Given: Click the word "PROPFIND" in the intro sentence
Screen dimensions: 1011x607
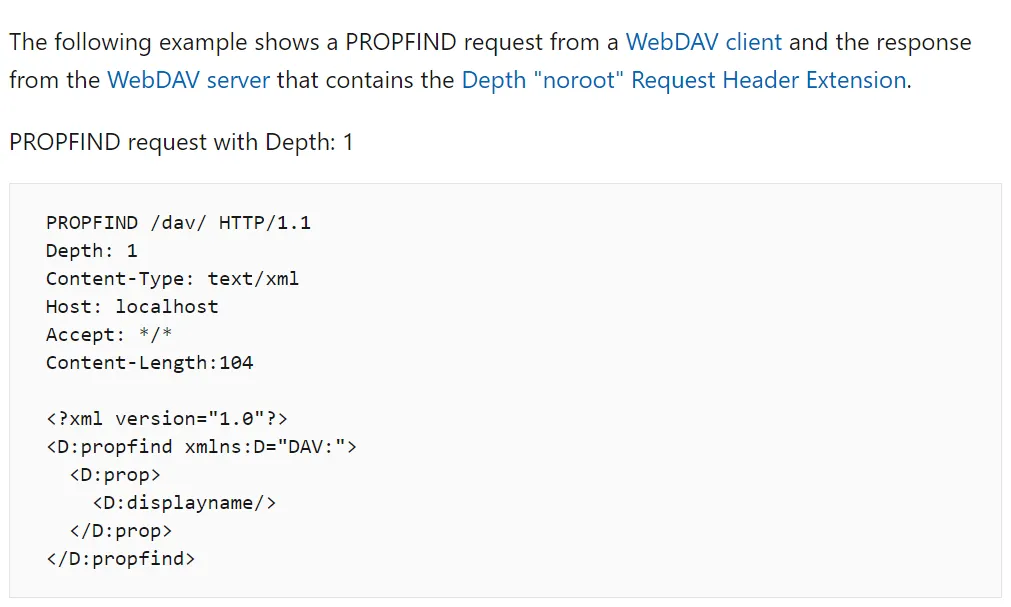Looking at the screenshot, I should pos(400,42).
